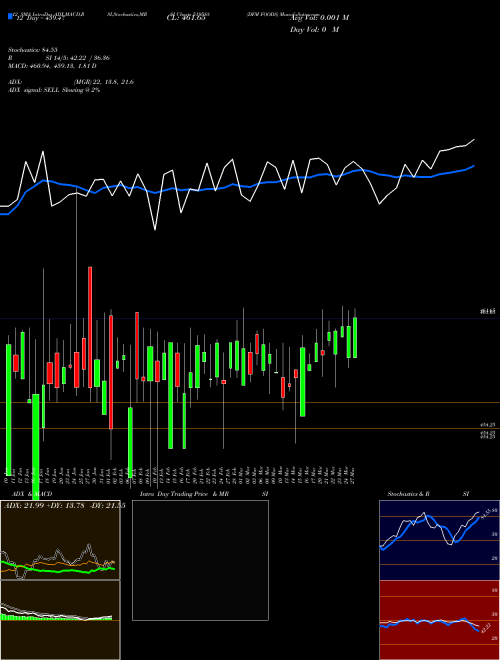Click inside the empty Intra Day Trading chart box

[200, 560]
